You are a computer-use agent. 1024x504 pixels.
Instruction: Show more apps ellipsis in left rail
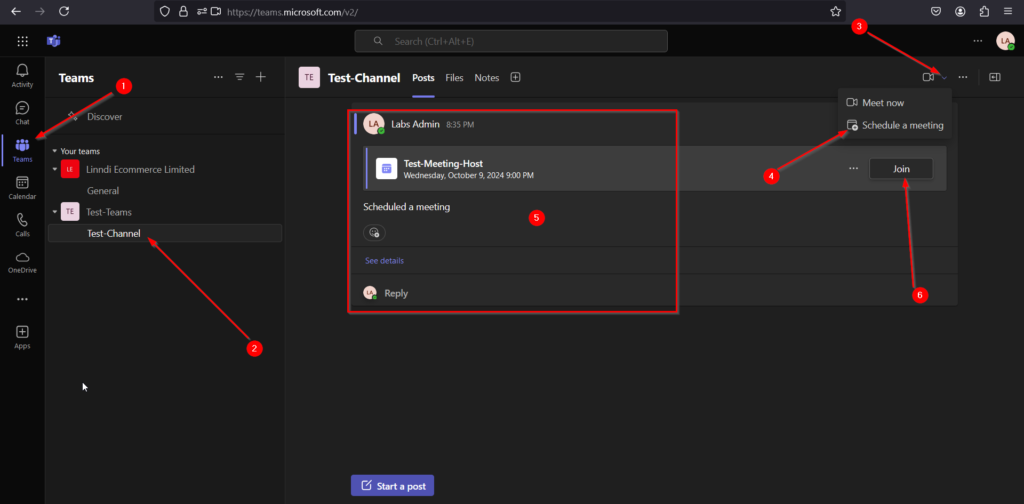22,299
